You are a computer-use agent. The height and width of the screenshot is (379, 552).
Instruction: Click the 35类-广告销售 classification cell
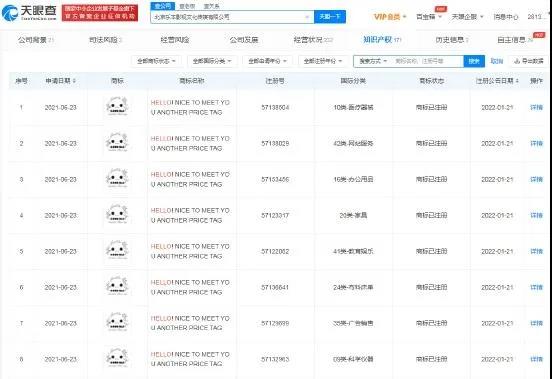click(353, 323)
